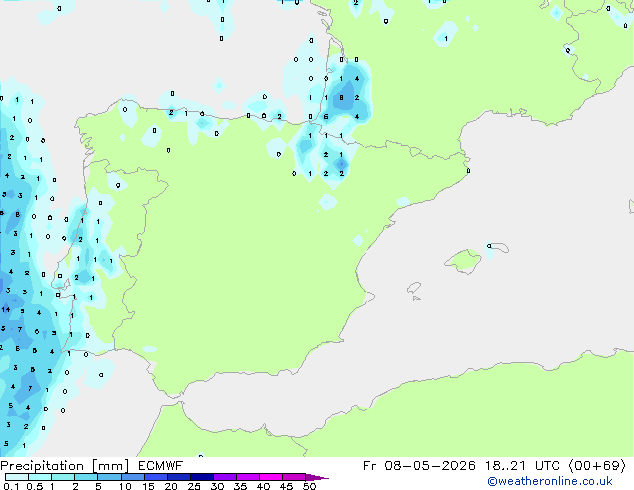The height and width of the screenshot is (490, 634).
Task: Click the '25' legend scale label
Action: pos(194,486)
